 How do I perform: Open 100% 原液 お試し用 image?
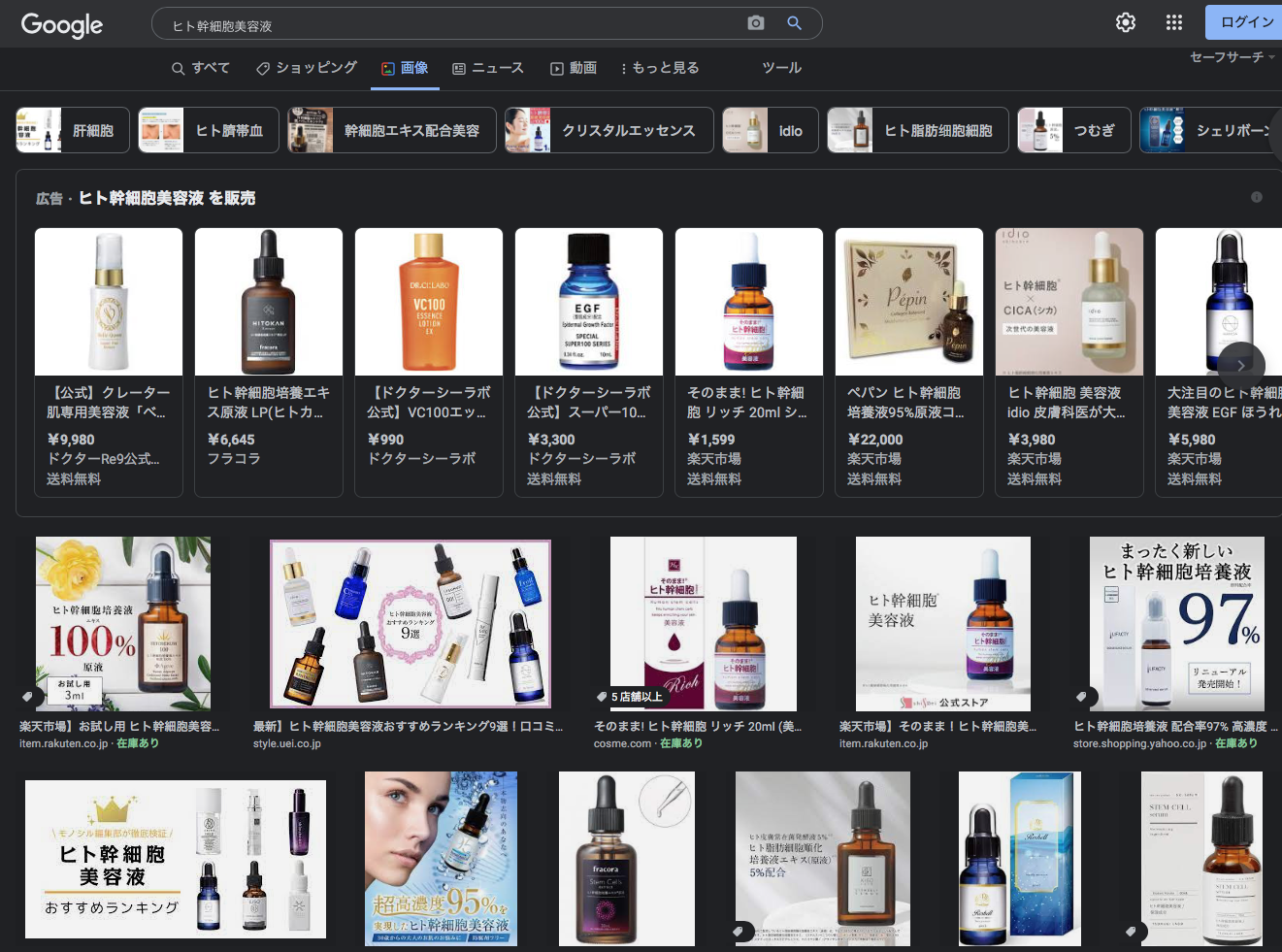tap(123, 624)
